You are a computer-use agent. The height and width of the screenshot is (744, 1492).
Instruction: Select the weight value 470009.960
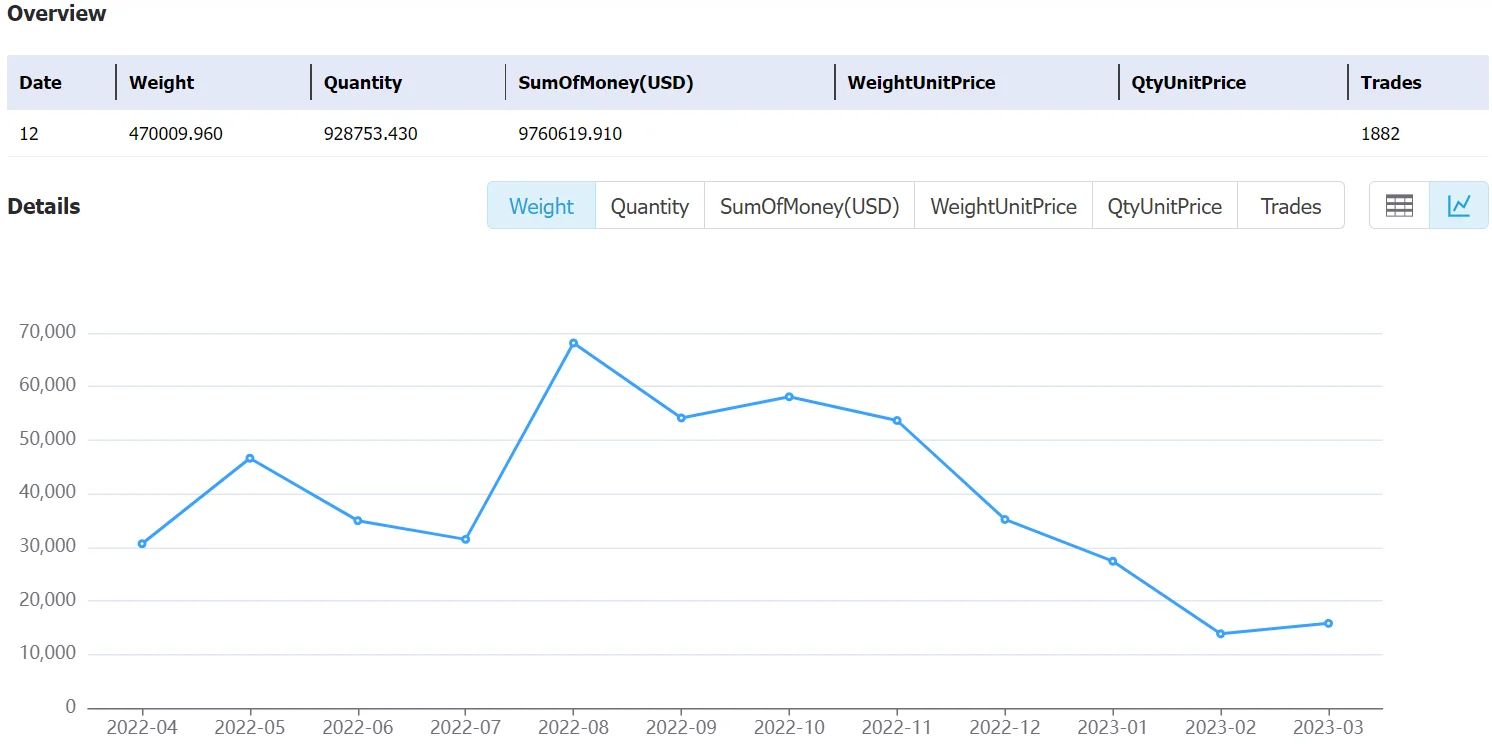point(176,133)
